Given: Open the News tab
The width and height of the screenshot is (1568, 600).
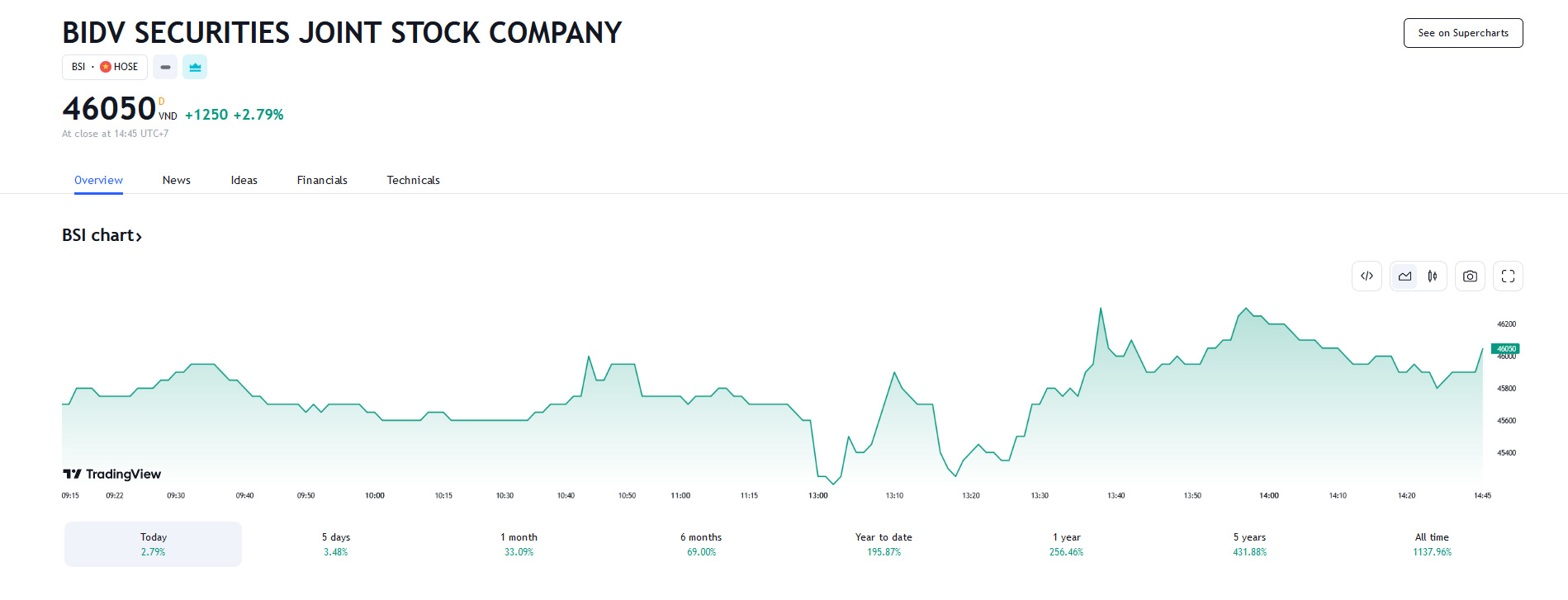Looking at the screenshot, I should pos(176,180).
